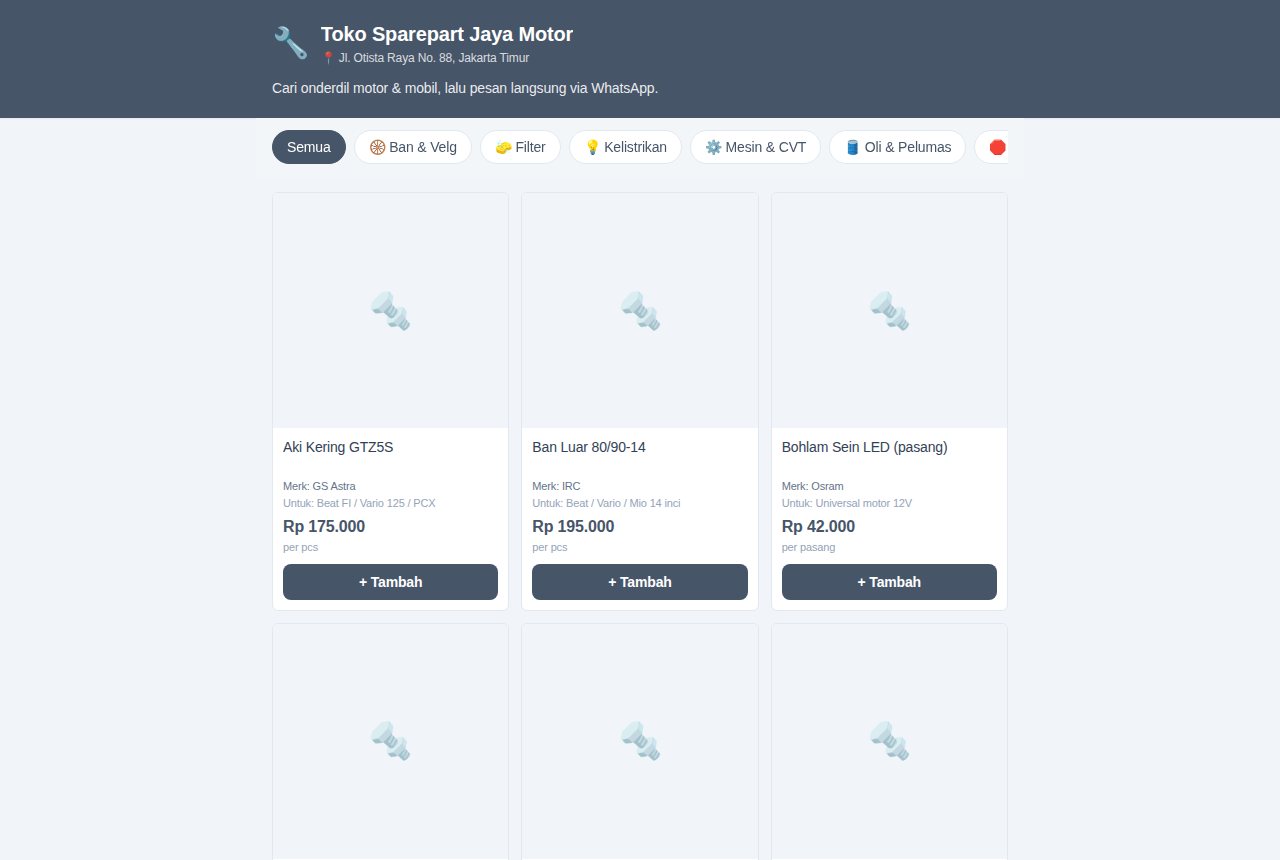Click second-row first product bolt image
The image size is (1280, 860).
click(x=390, y=741)
